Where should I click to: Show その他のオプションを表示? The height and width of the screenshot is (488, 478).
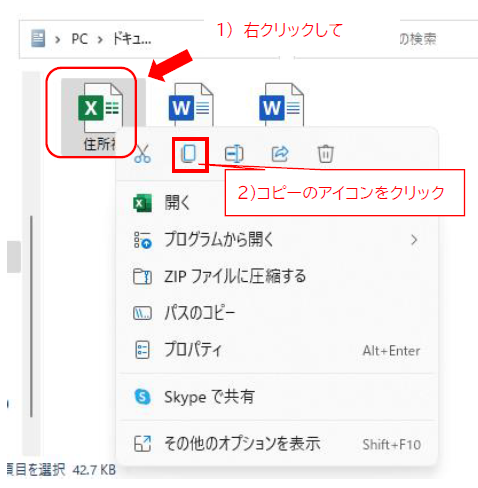click(x=277, y=444)
